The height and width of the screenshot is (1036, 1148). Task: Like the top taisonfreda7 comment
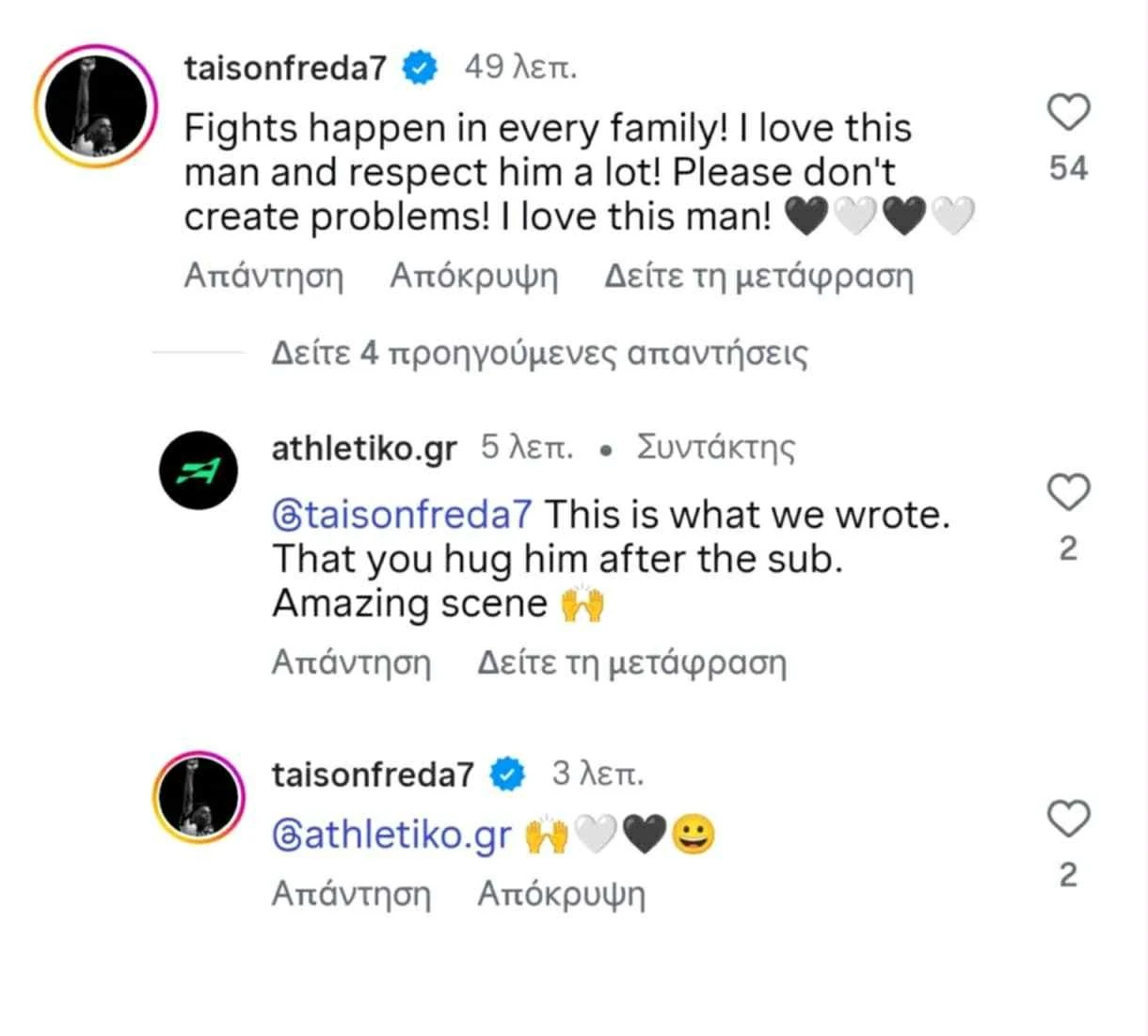1068,113
